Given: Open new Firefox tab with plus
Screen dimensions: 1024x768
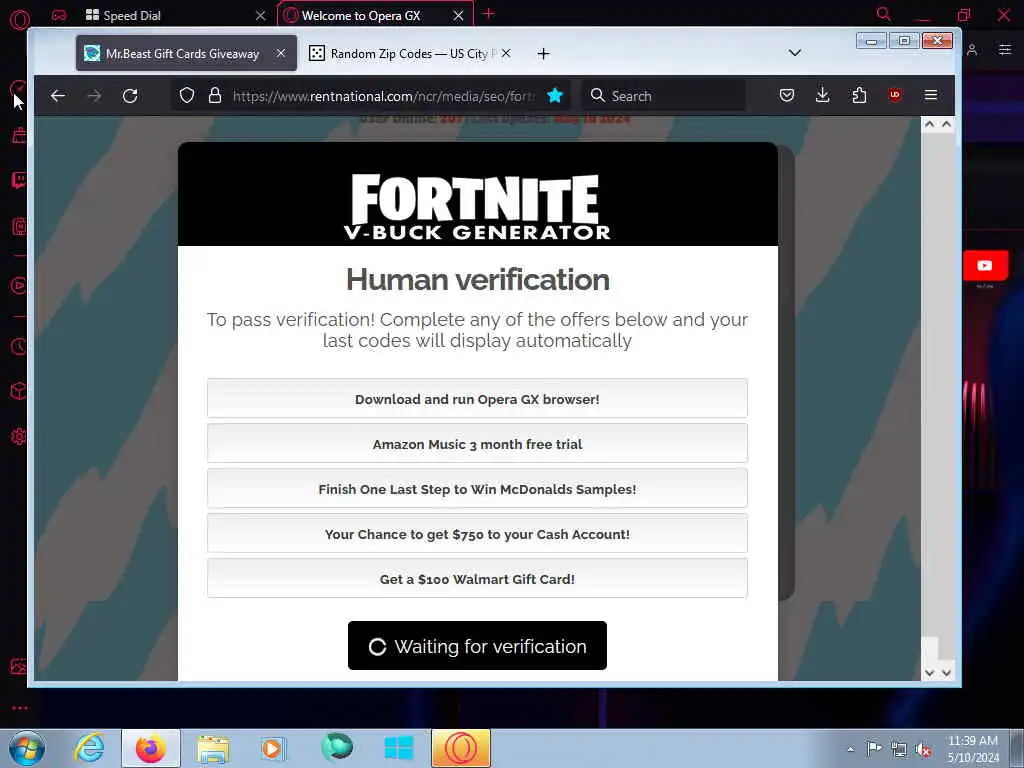Looking at the screenshot, I should [543, 54].
